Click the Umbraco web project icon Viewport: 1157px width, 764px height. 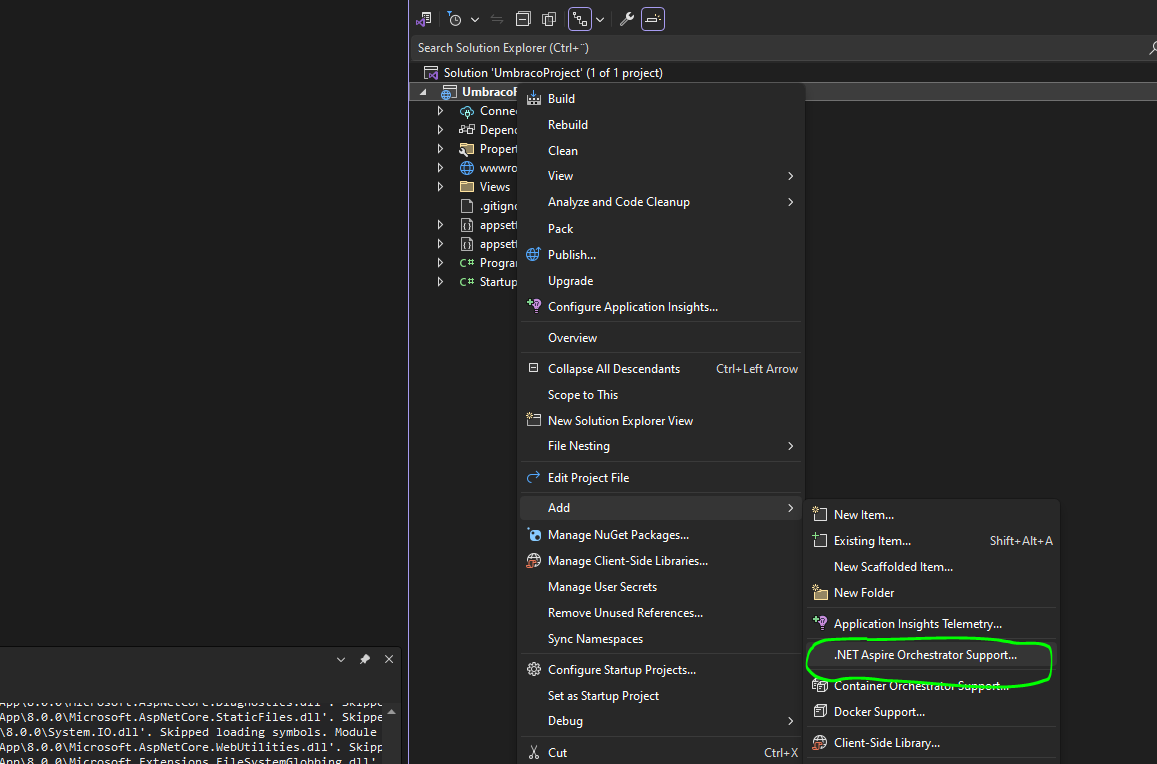click(x=447, y=92)
